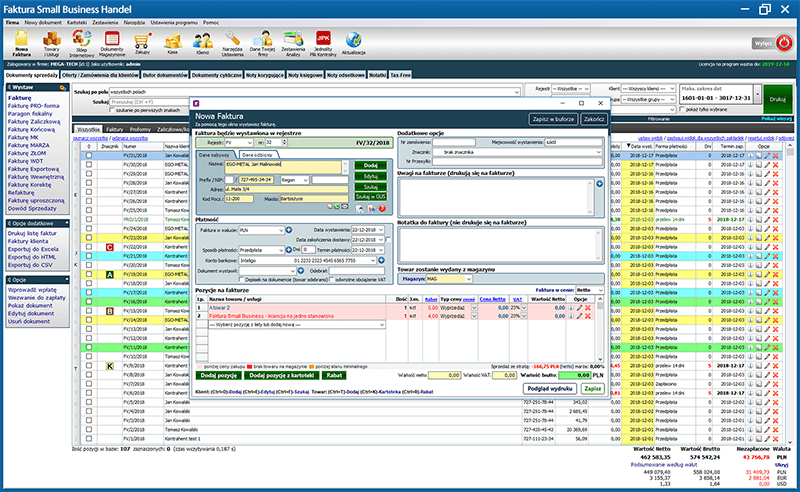The width and height of the screenshot is (800, 492).
Task: Click plus icon next to Dokument wystawił
Action: tap(301, 270)
